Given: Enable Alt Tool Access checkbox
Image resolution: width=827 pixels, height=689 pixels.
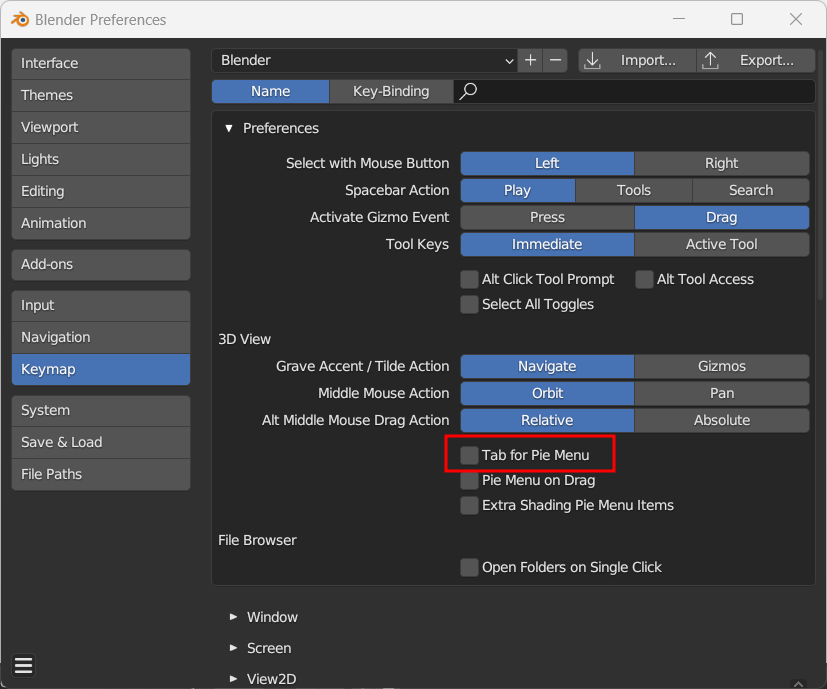Looking at the screenshot, I should (644, 279).
